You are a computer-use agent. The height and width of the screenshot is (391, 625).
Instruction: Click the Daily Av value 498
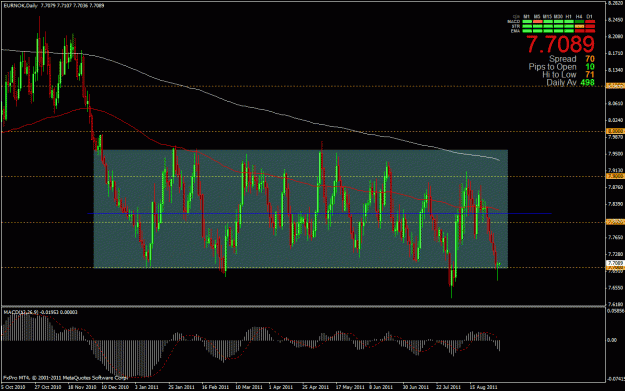click(588, 83)
